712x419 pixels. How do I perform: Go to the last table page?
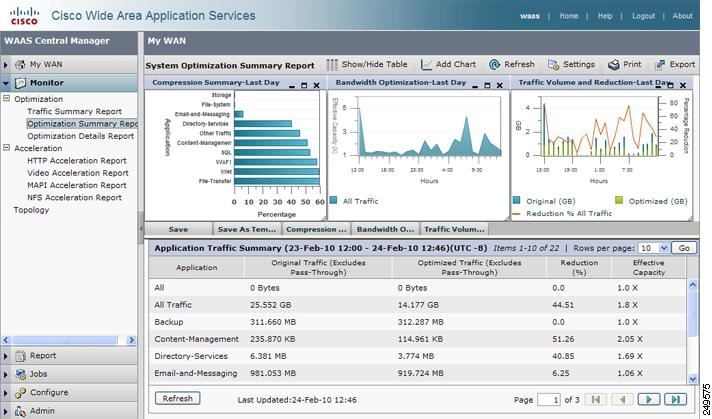pos(676,399)
